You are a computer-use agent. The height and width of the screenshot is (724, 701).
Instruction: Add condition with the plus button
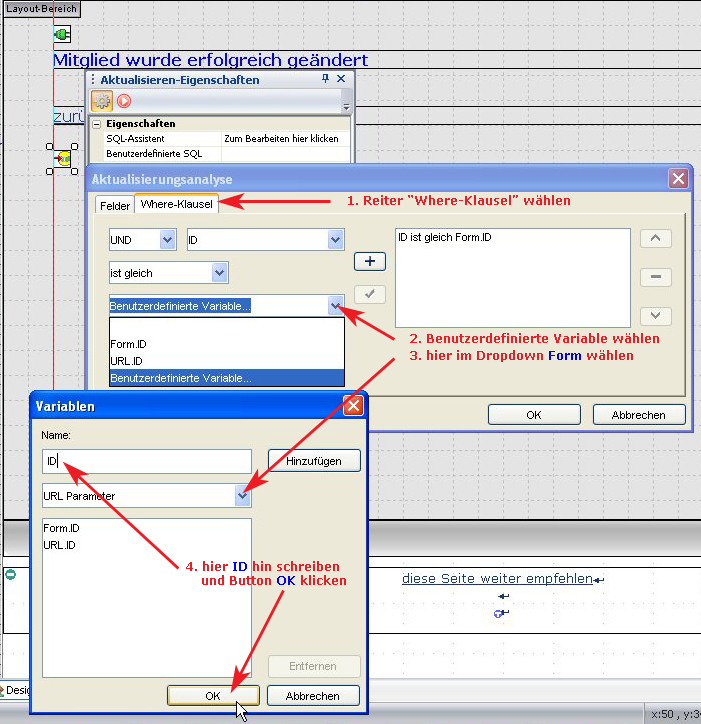369,261
